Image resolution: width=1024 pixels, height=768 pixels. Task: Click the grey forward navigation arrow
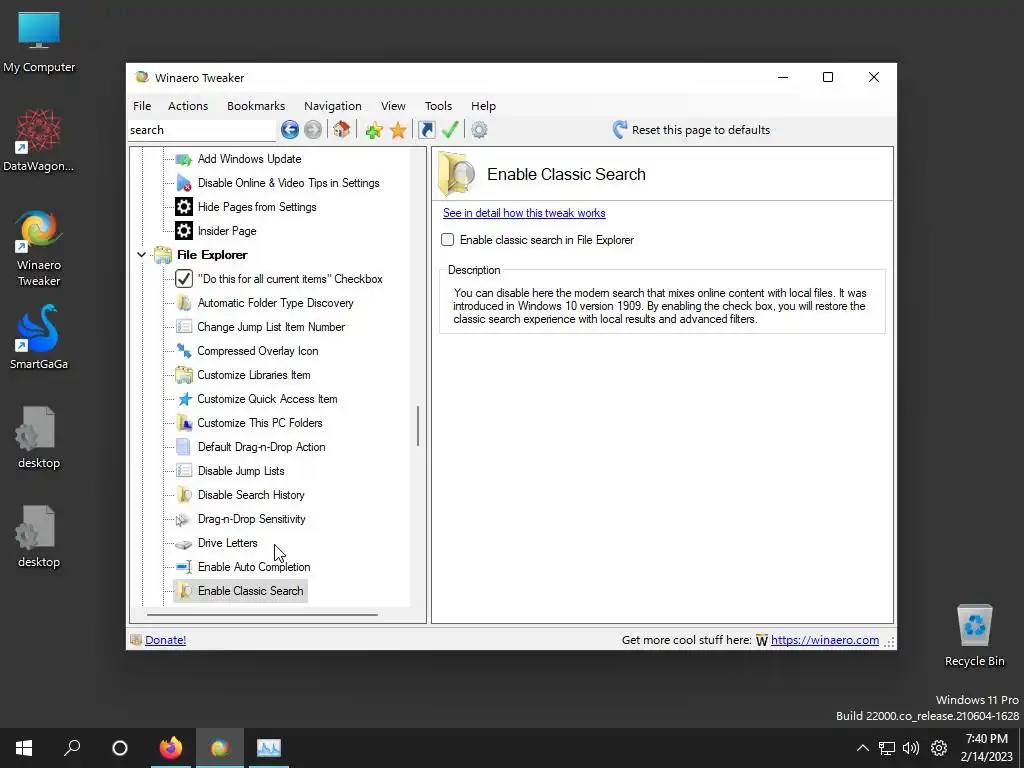[313, 130]
